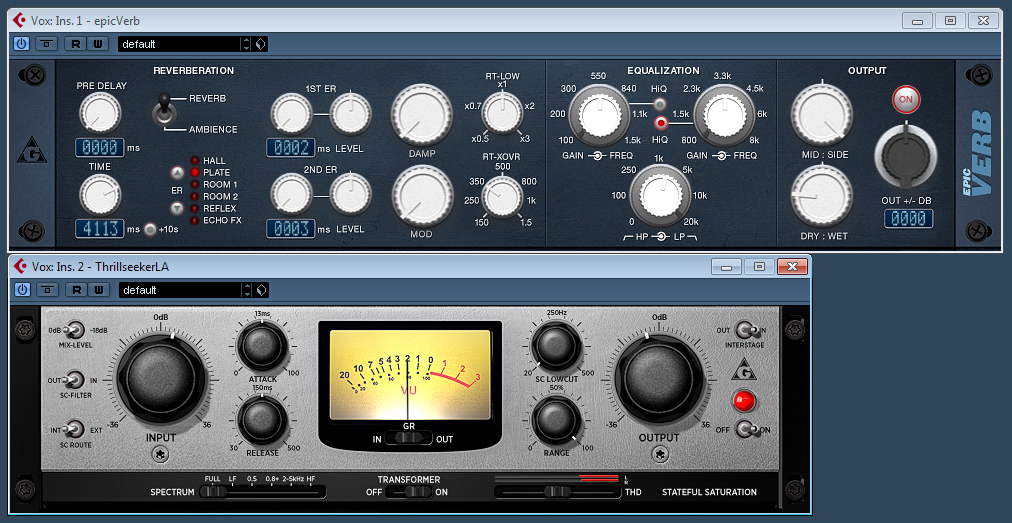The height and width of the screenshot is (523, 1012).
Task: Click the preset management icon in epicVerb
Action: coord(261,43)
